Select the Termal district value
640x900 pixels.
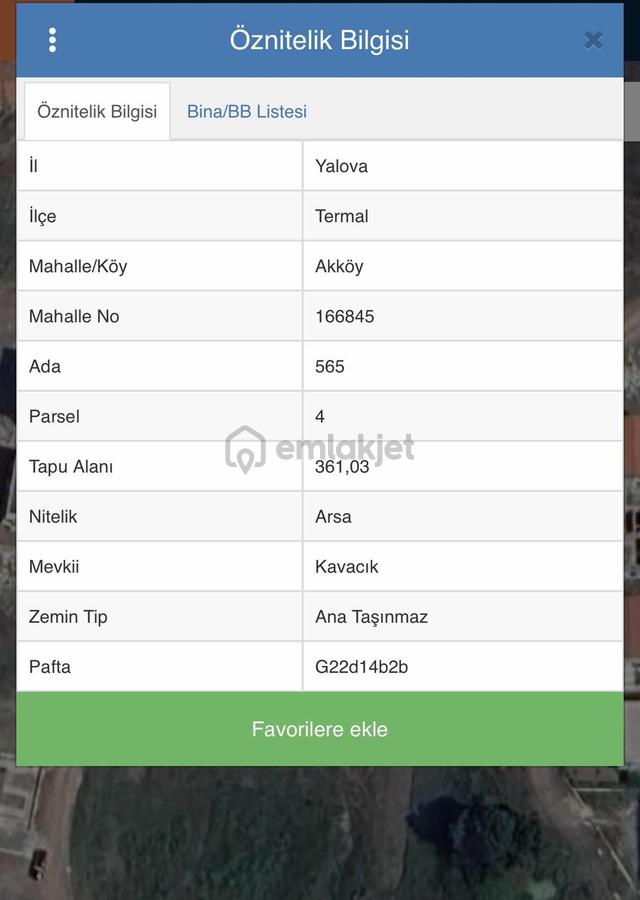click(342, 216)
